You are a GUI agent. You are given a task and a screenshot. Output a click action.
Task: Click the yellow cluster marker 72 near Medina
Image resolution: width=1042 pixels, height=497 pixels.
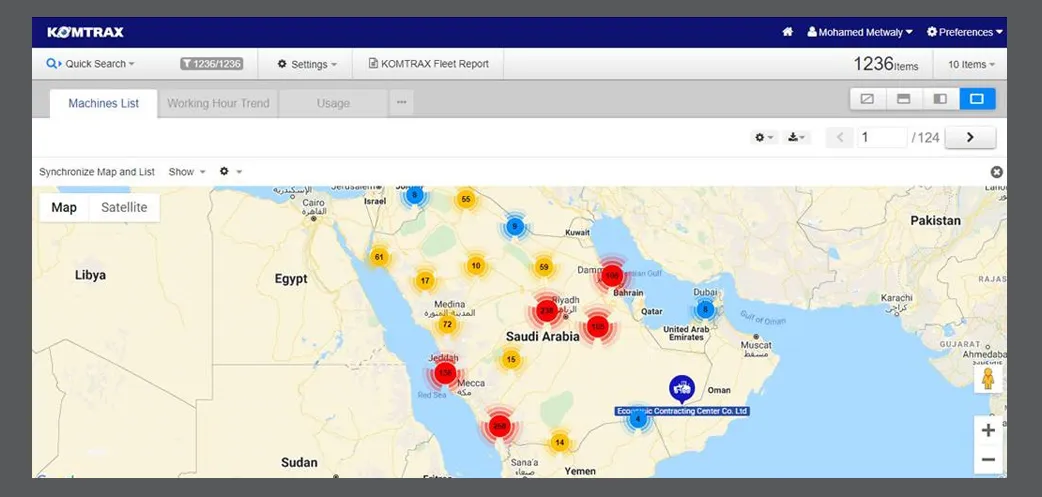point(447,325)
